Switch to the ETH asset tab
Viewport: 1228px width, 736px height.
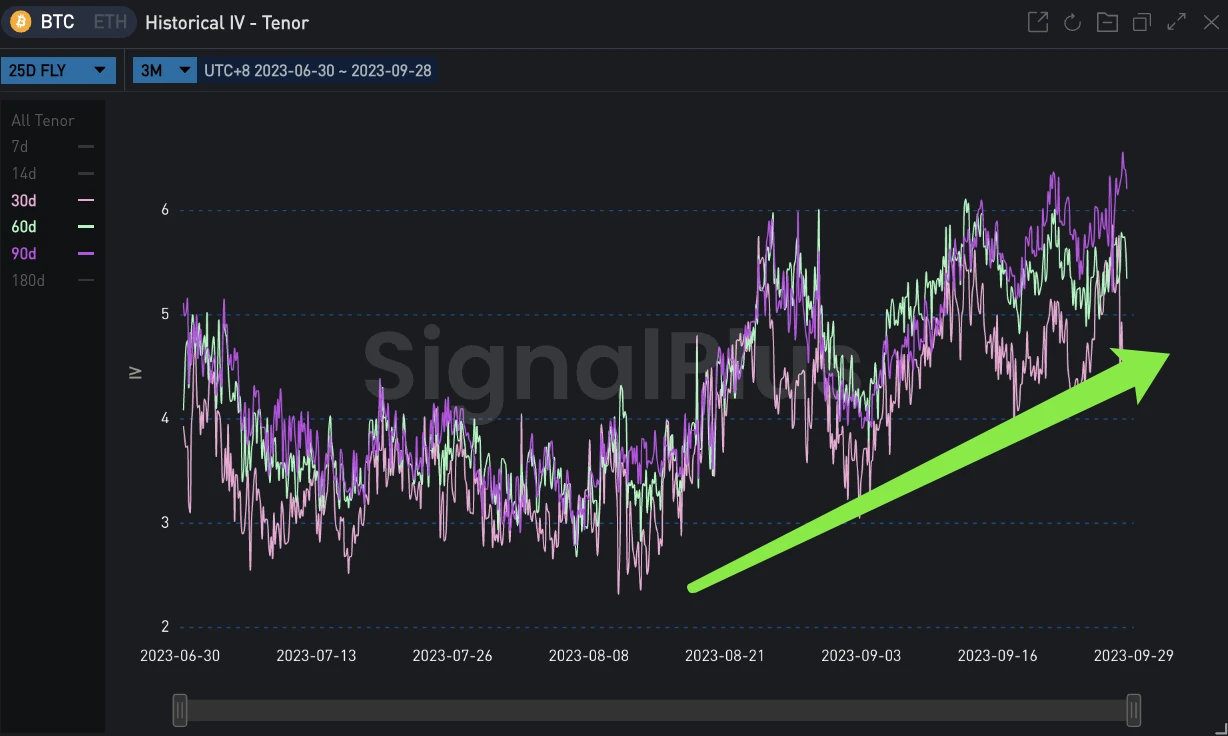coord(108,22)
